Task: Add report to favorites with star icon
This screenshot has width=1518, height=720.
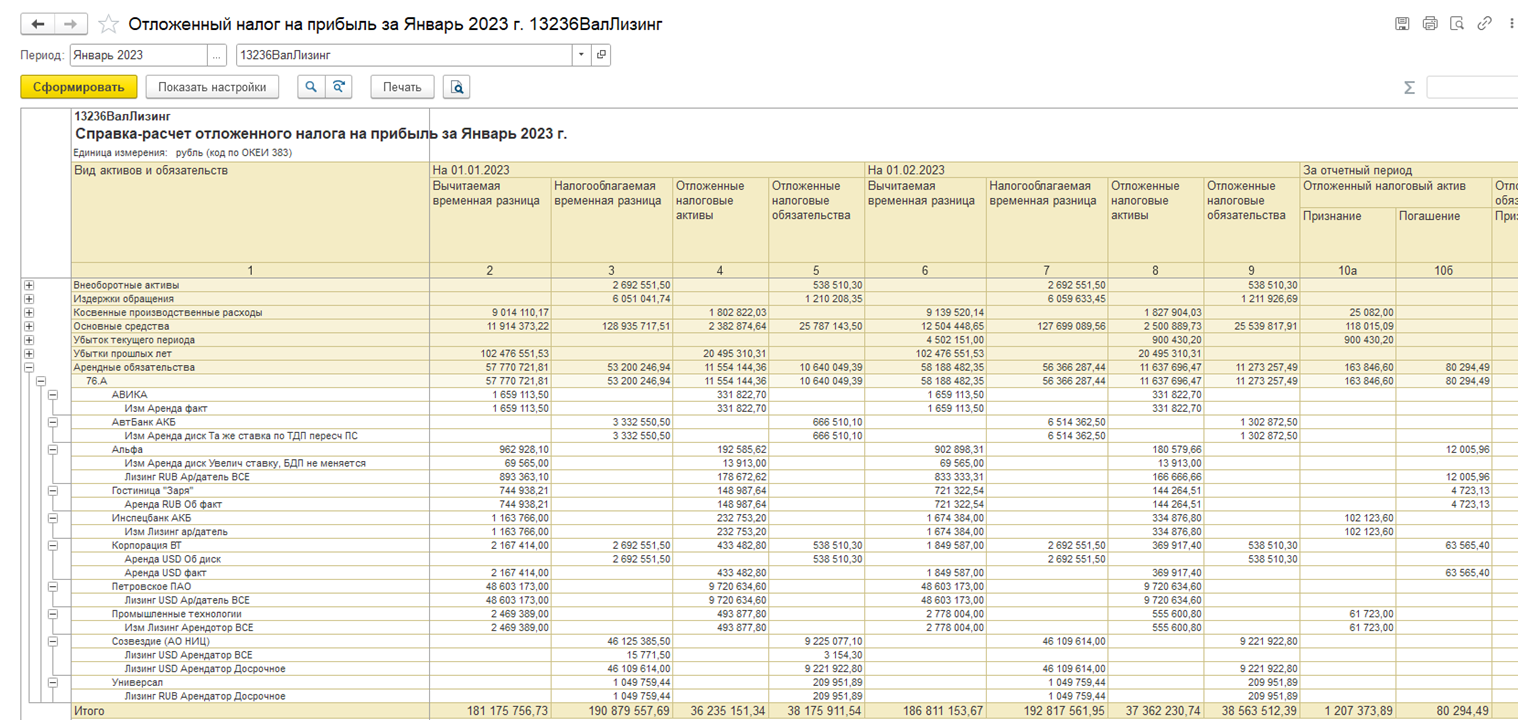Action: pyautogui.click(x=108, y=24)
